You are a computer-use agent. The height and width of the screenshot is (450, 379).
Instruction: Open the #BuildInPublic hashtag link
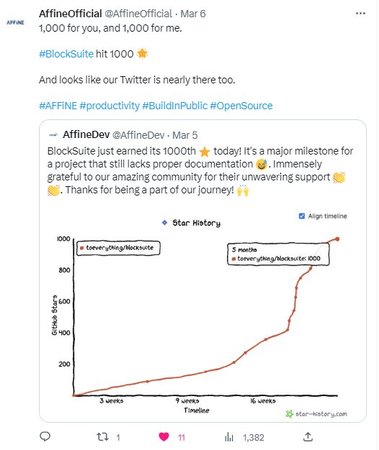175,106
